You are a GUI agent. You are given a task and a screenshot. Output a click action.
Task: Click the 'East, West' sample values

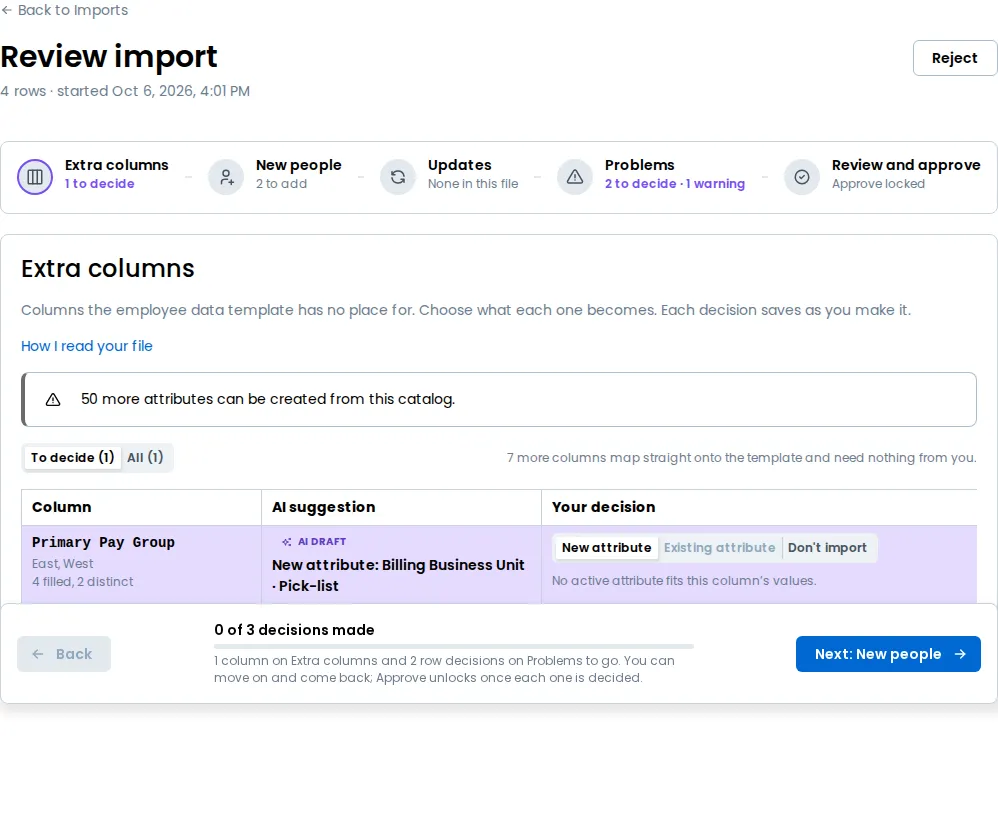pyautogui.click(x=62, y=563)
